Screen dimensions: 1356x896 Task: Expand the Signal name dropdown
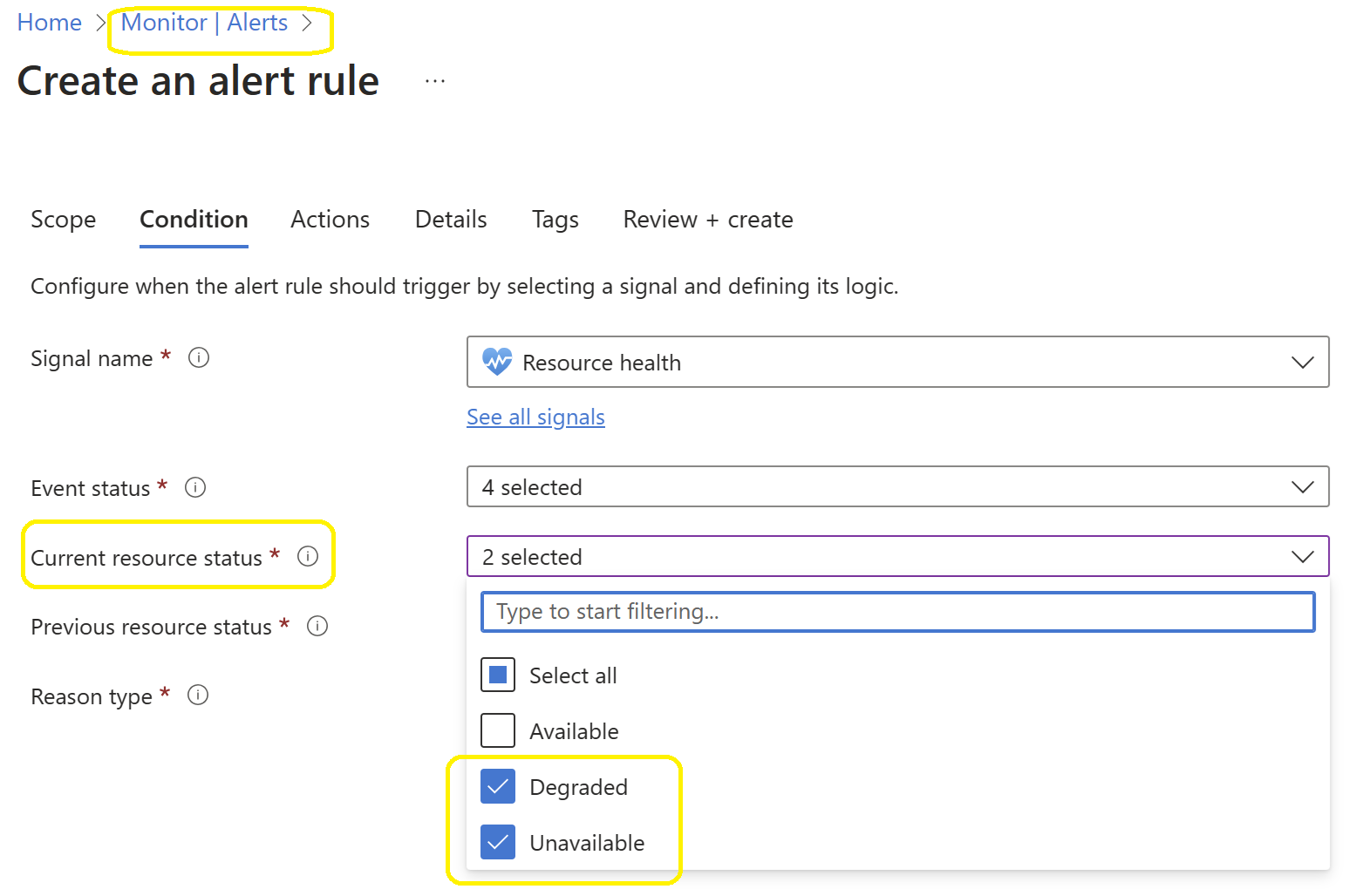(1302, 362)
